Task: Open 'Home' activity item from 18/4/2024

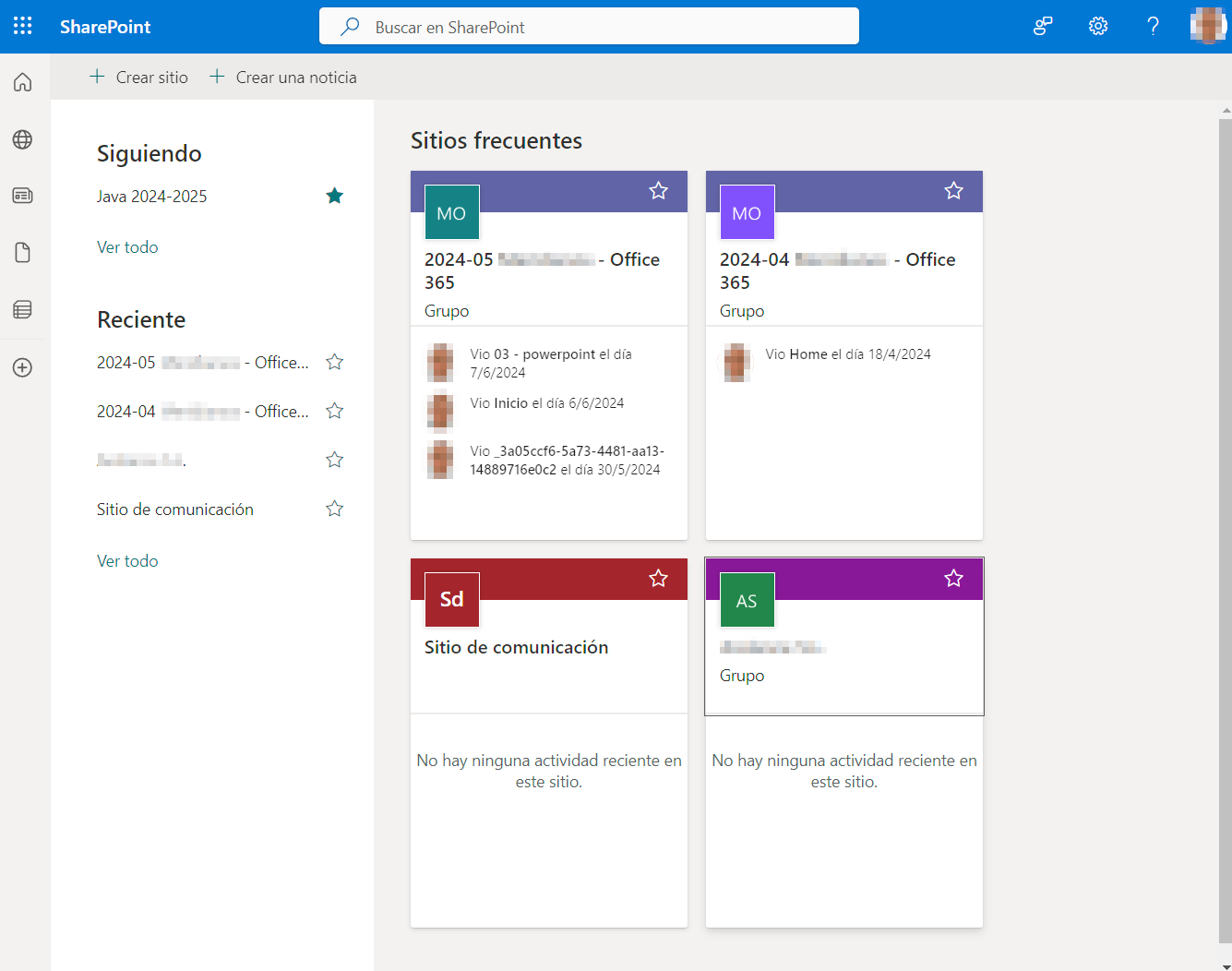Action: tap(848, 354)
